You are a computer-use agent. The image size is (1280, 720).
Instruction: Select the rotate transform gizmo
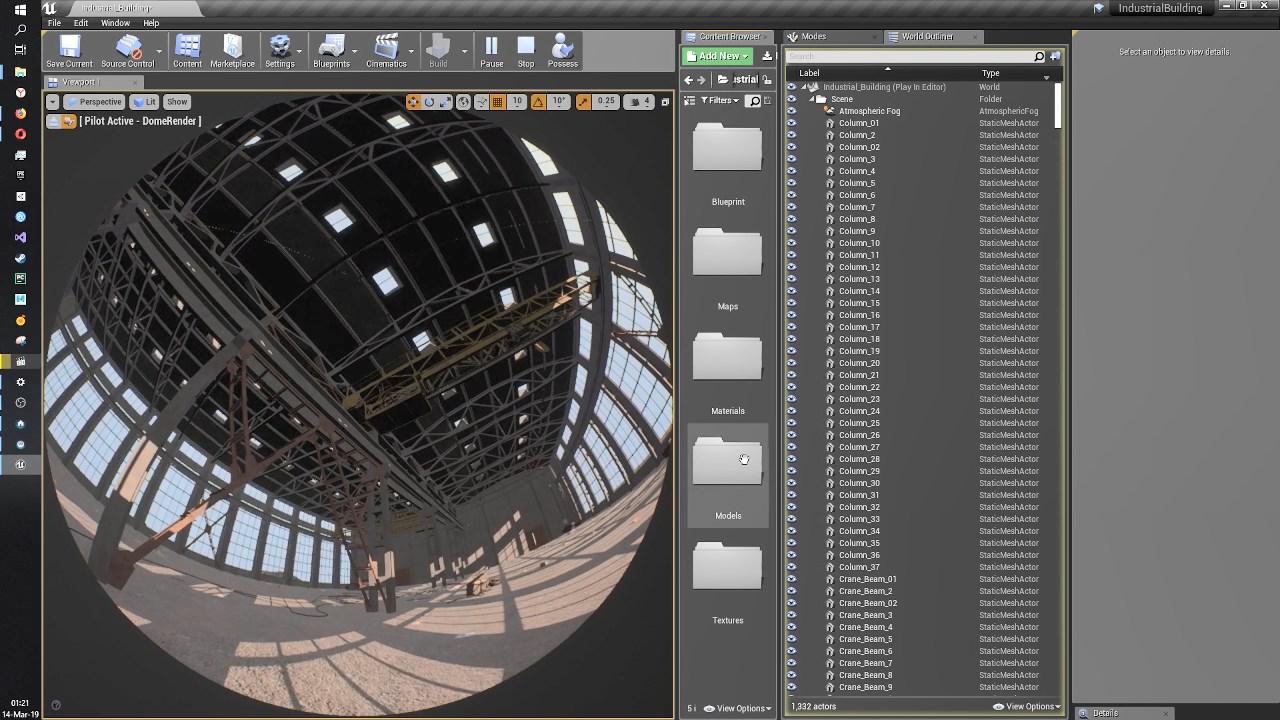tap(429, 102)
